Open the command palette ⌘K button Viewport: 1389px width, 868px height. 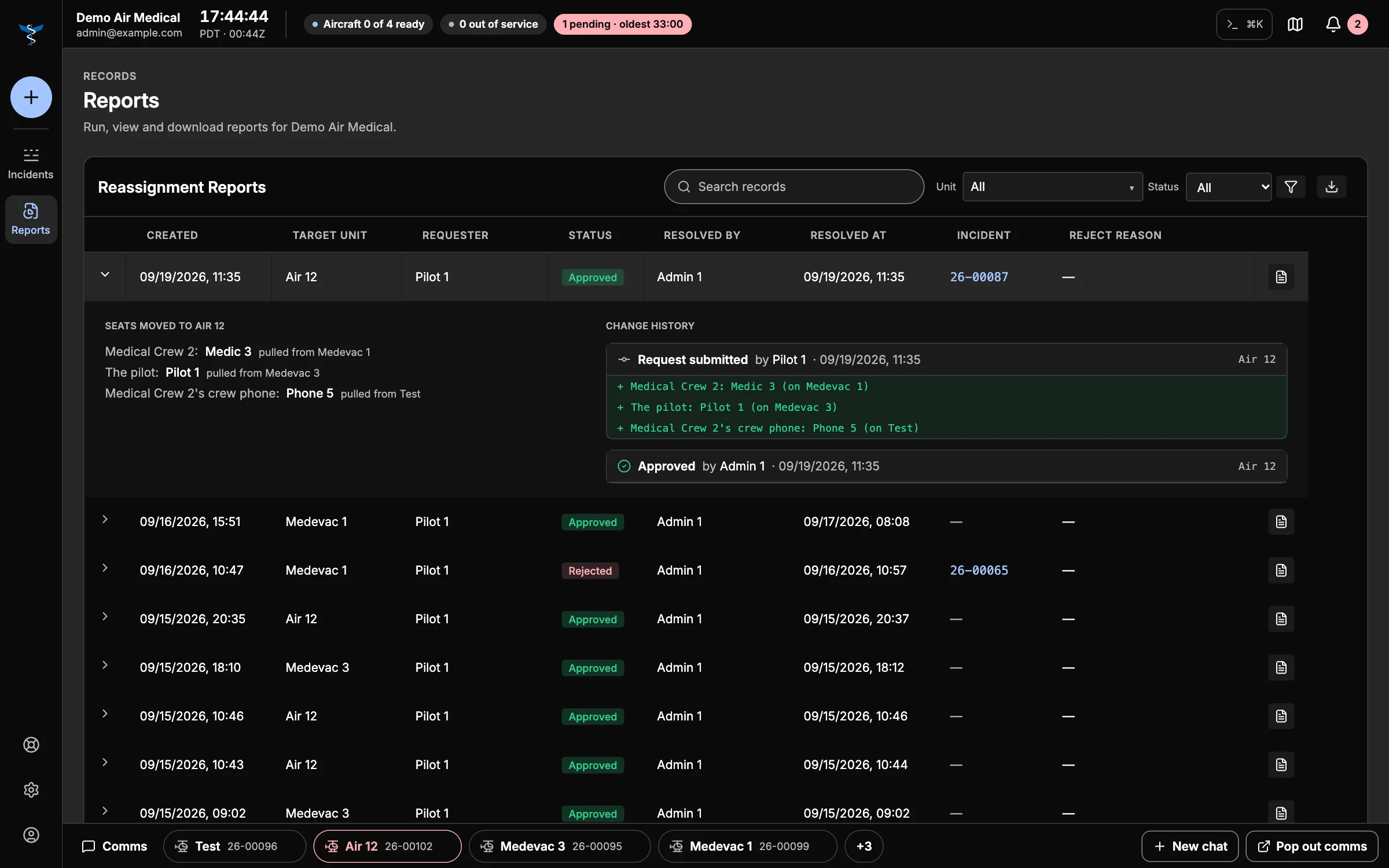tap(1244, 24)
